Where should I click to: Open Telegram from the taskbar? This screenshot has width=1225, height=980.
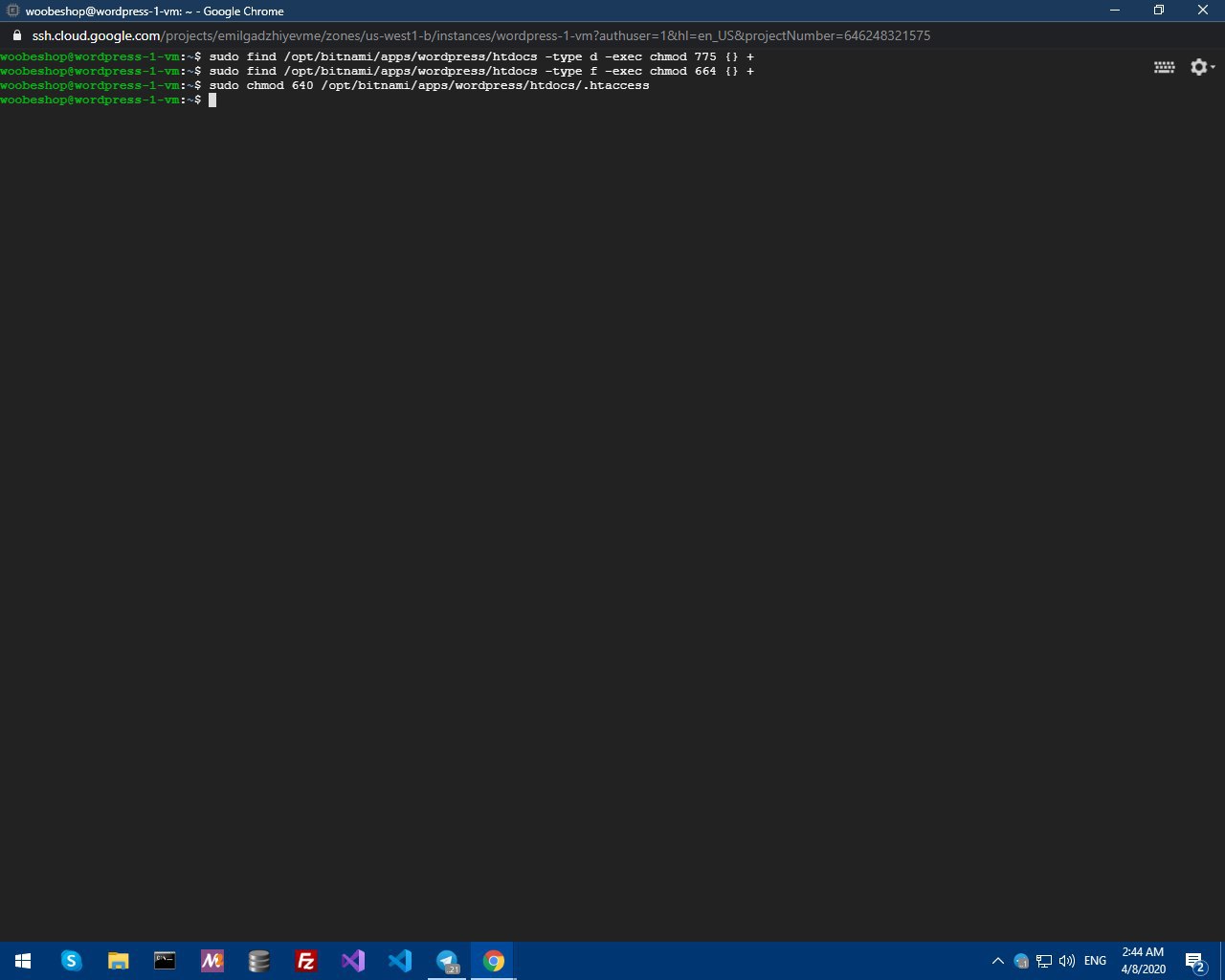tap(446, 961)
